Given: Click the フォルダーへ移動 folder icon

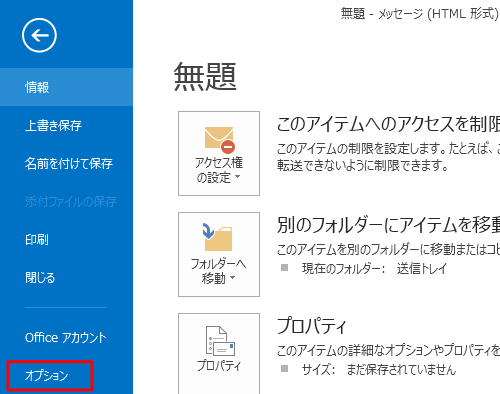Looking at the screenshot, I should coord(218,237).
